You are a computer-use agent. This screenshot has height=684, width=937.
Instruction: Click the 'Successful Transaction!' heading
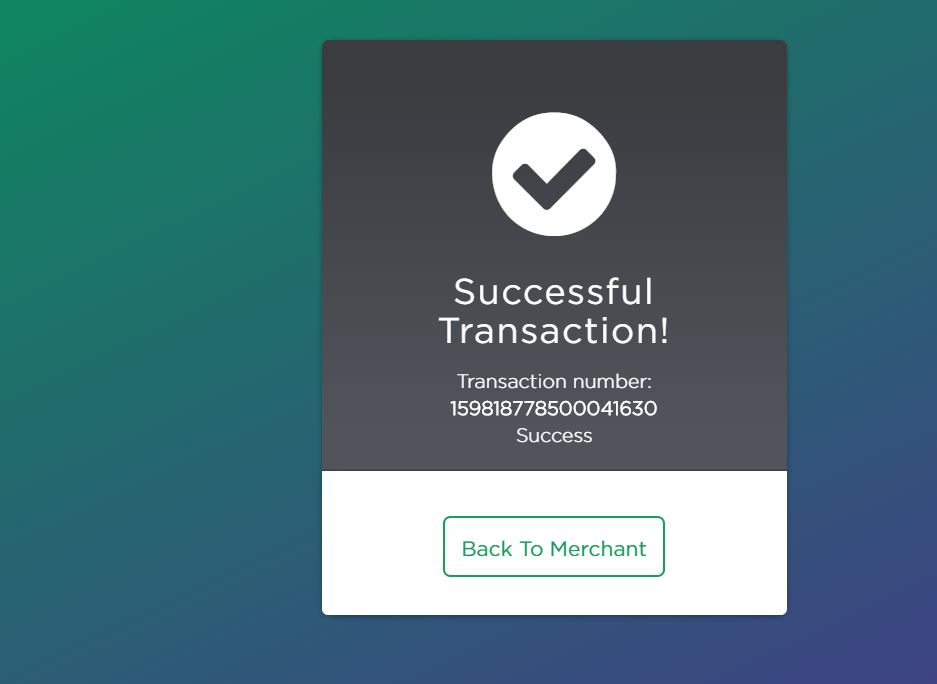(x=554, y=311)
